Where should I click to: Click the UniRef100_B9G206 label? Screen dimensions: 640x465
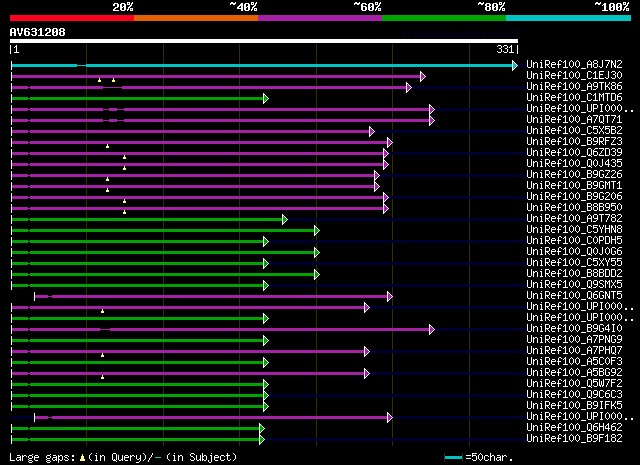point(574,197)
